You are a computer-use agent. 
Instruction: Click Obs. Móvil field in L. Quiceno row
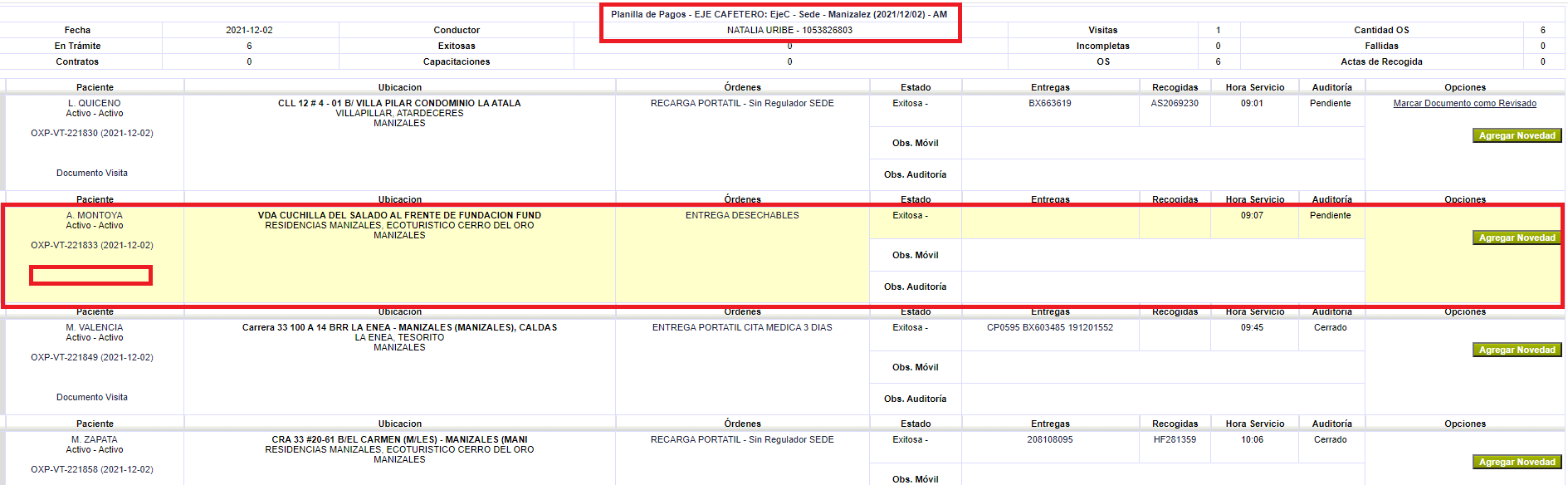(x=1163, y=143)
